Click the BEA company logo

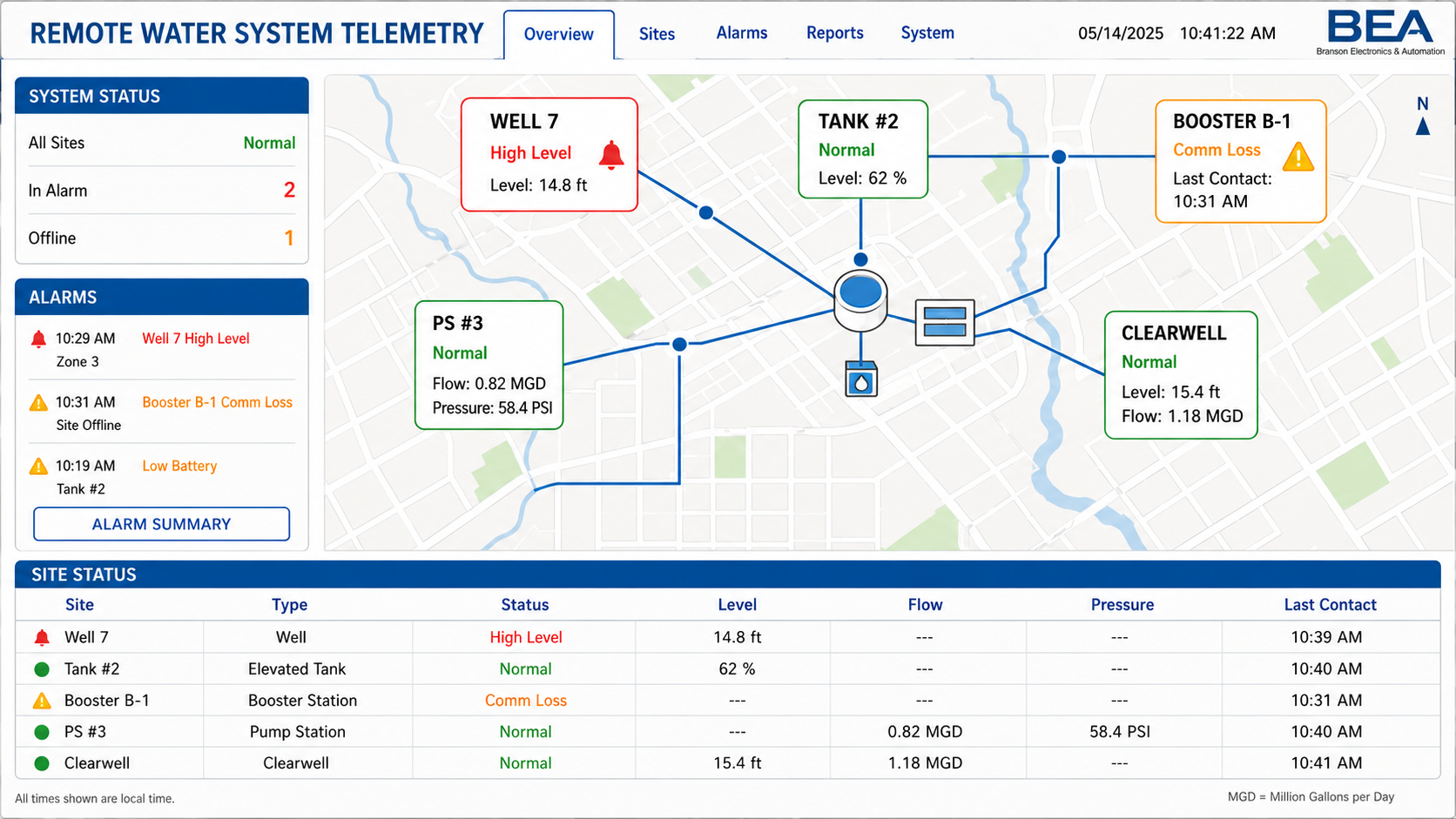click(1380, 33)
